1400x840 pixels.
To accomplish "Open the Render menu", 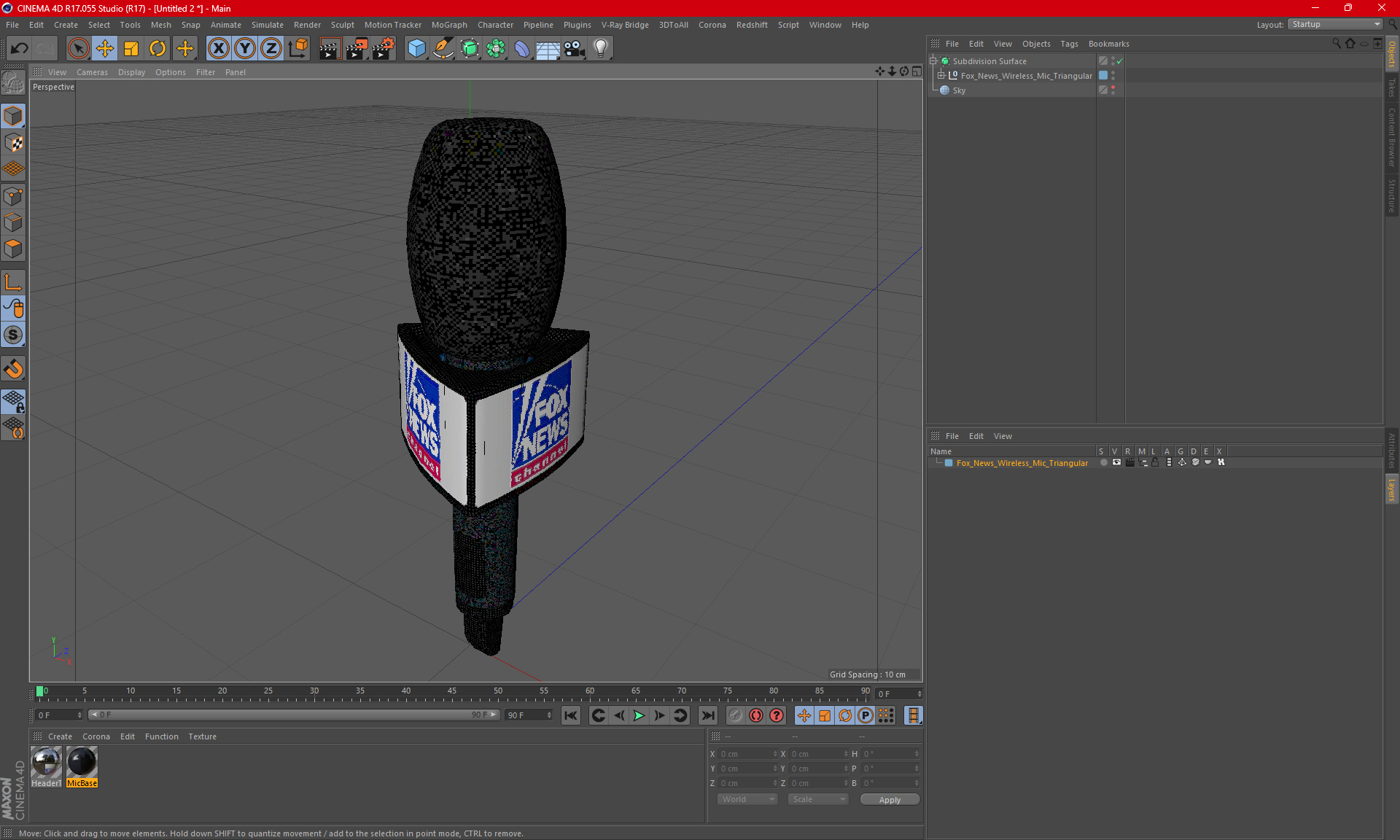I will 307,25.
